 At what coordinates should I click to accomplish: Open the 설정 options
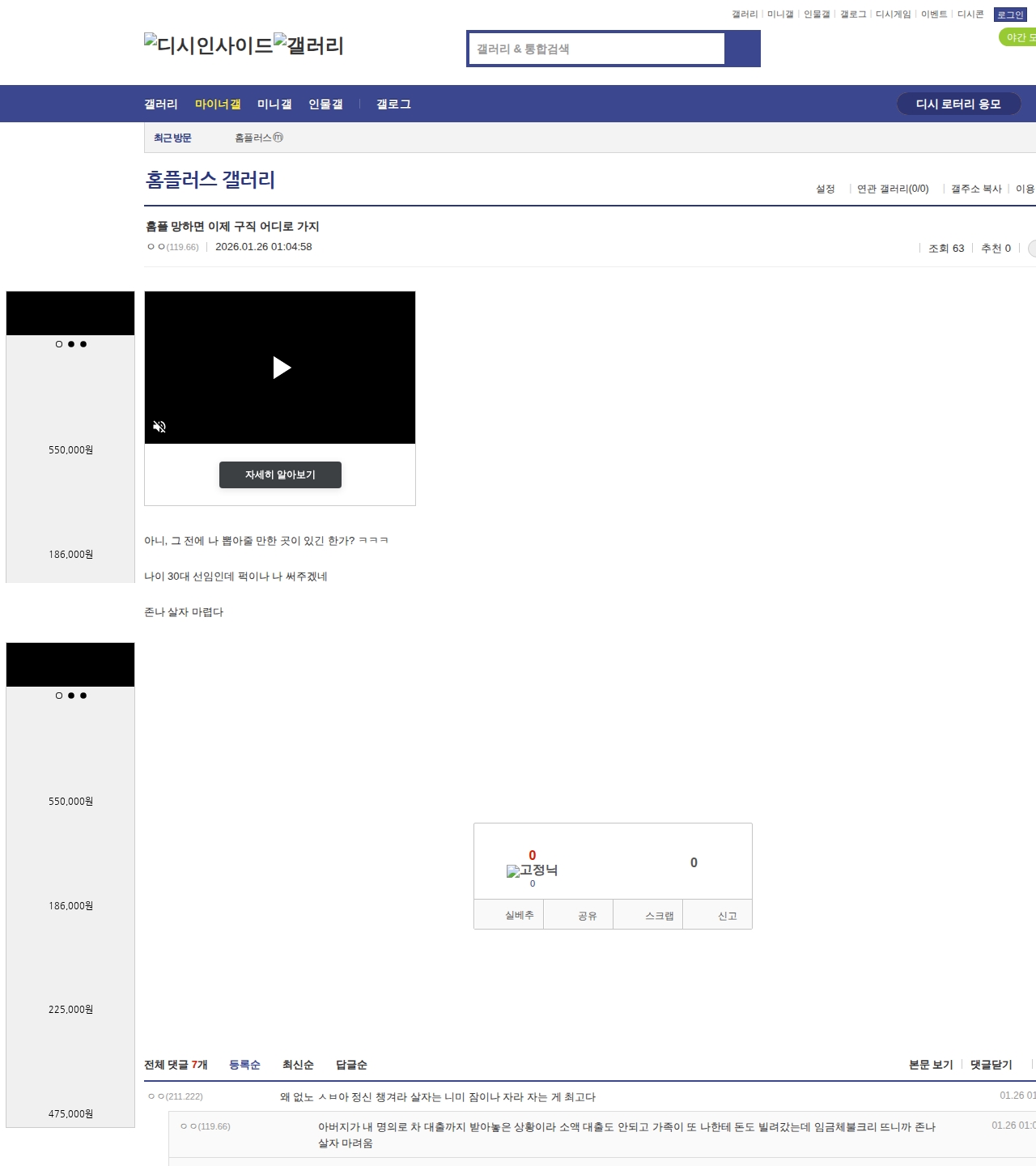(x=825, y=189)
